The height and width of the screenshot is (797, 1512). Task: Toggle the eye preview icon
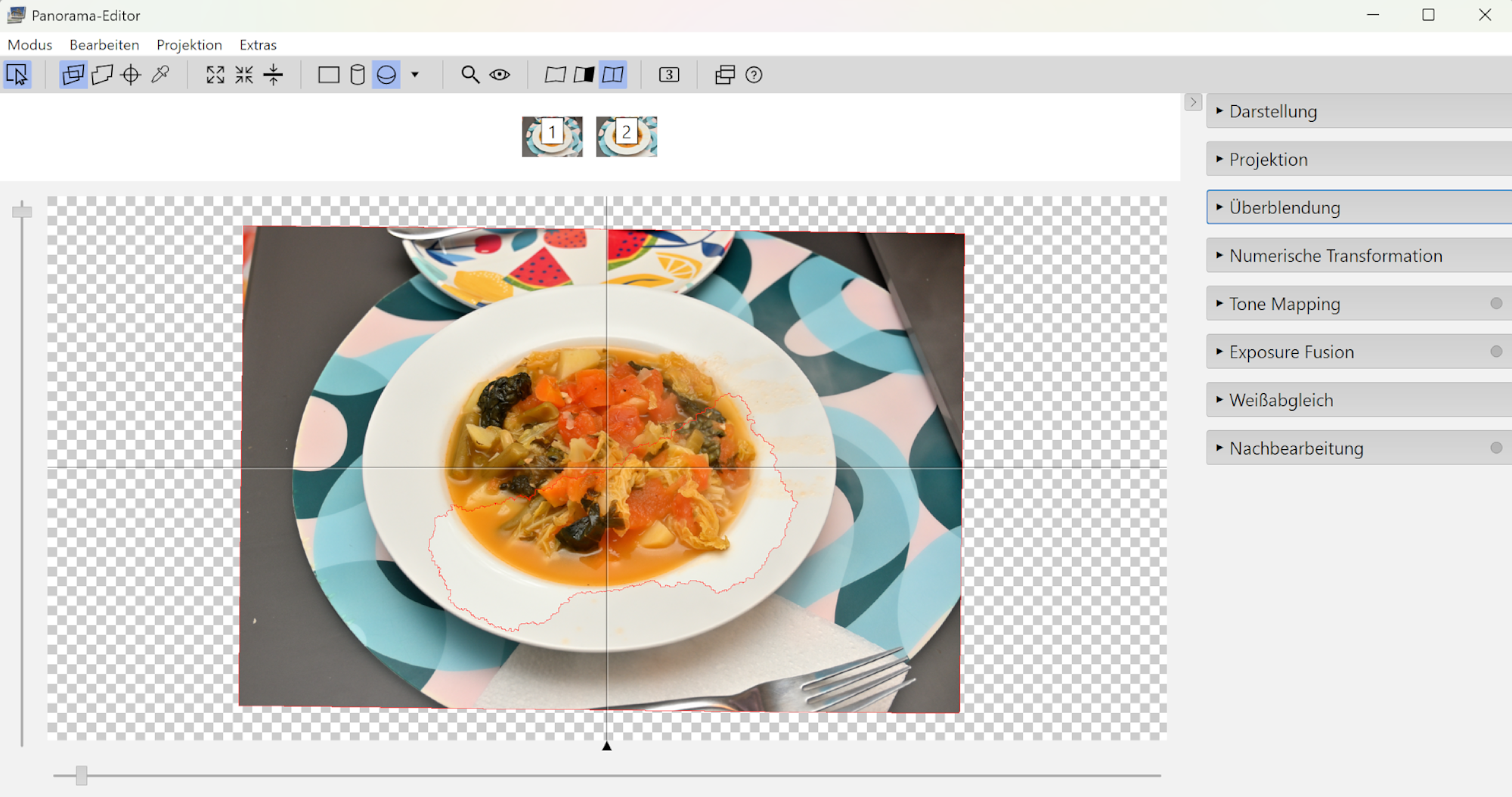500,75
